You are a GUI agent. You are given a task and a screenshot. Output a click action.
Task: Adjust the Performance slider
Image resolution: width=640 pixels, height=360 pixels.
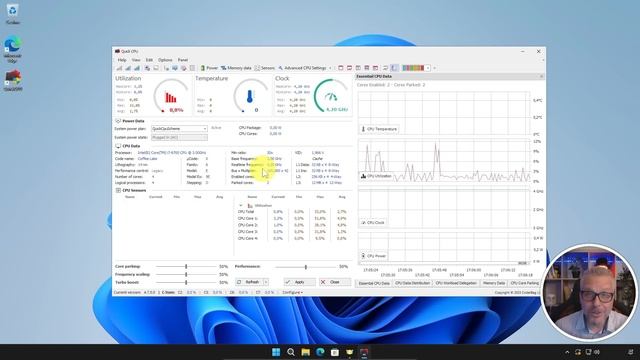306,267
